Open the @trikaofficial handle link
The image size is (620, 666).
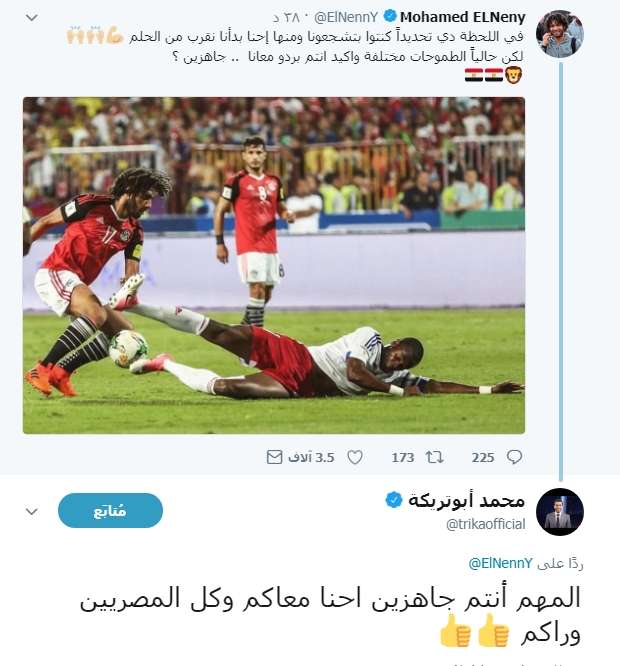tap(485, 524)
